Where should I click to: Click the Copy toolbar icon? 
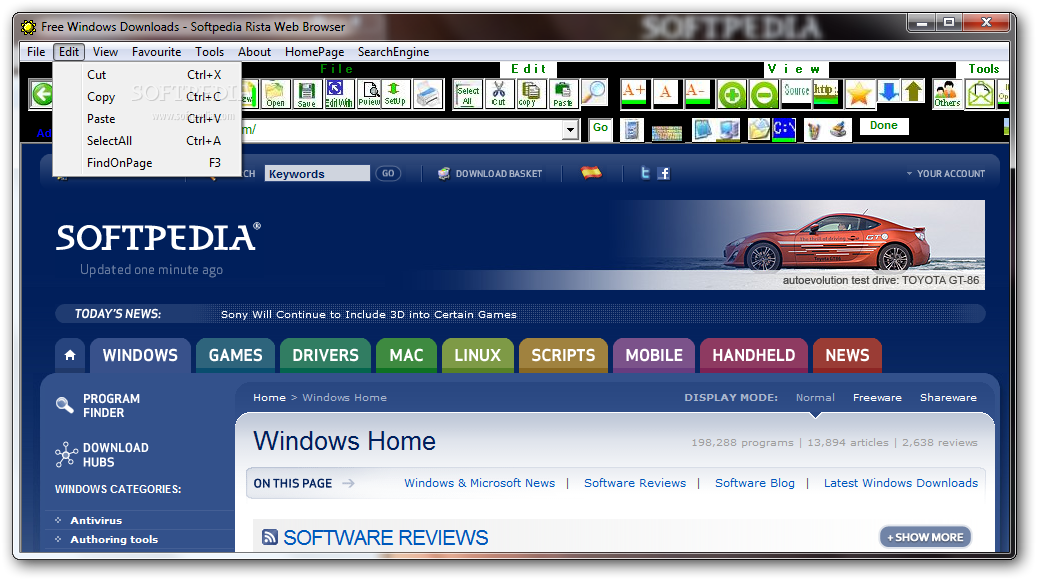[x=530, y=94]
